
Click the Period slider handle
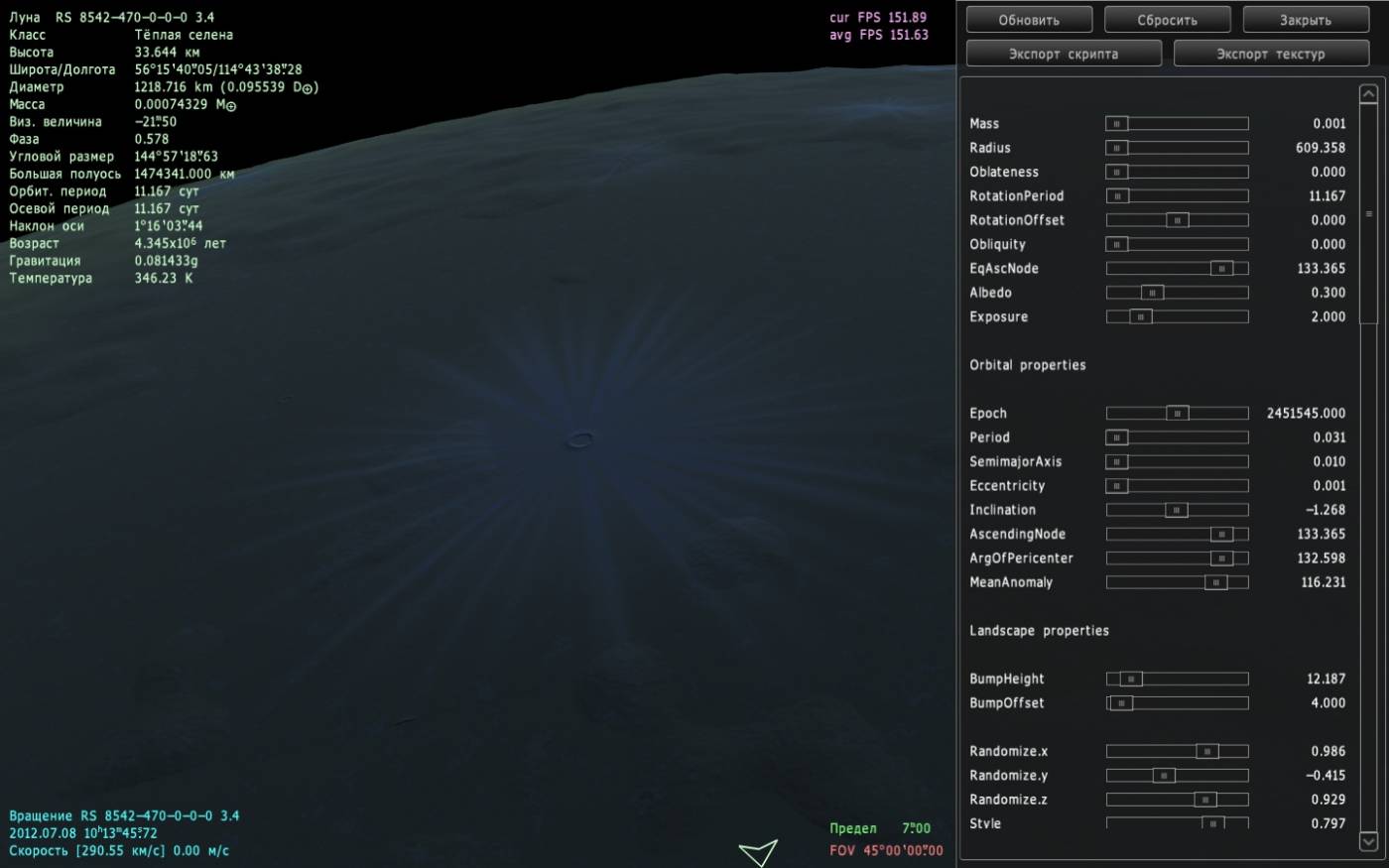pos(1117,437)
